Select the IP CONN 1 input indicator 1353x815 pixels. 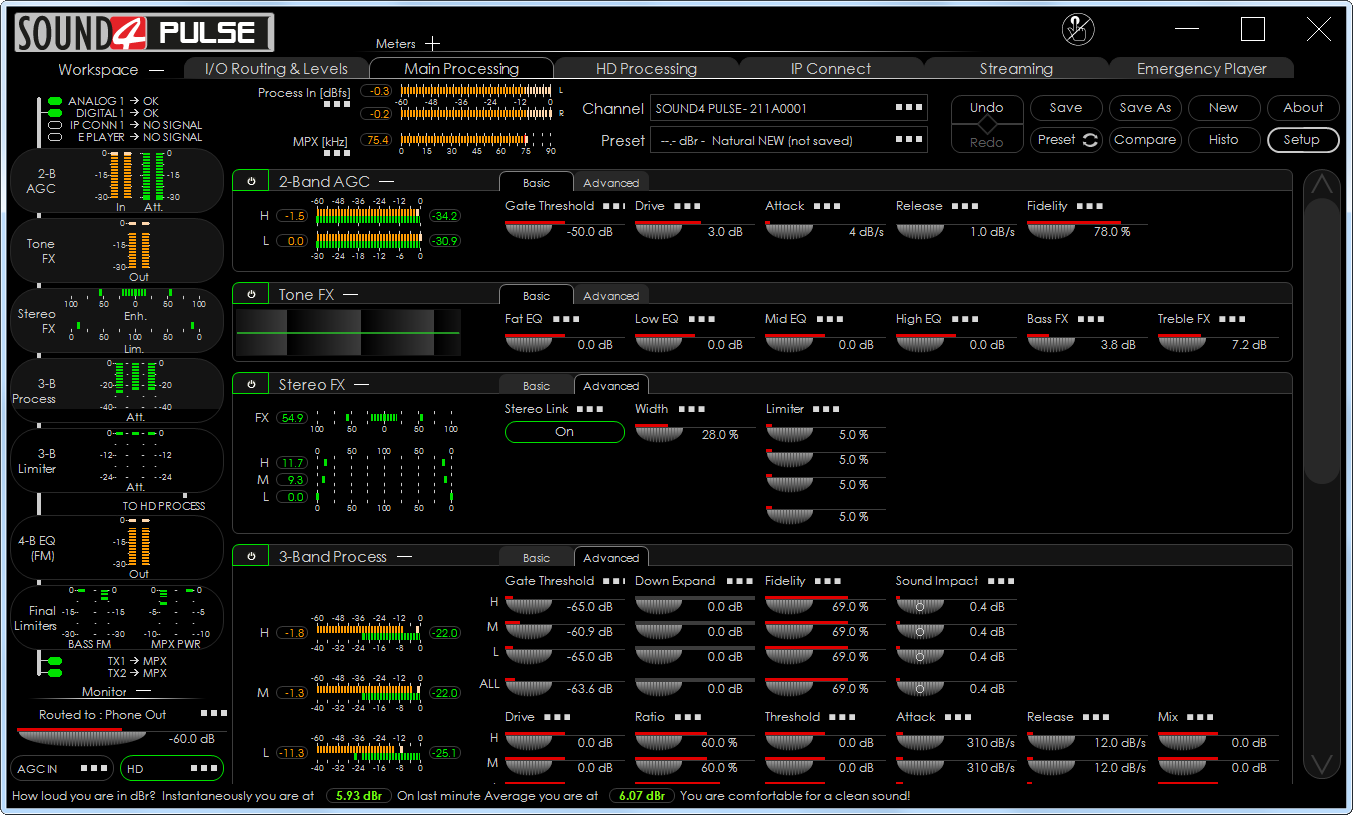(x=55, y=125)
